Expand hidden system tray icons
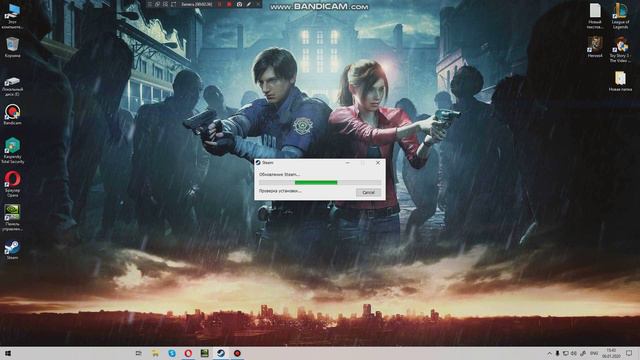Image resolution: width=640 pixels, height=360 pixels. tap(549, 353)
